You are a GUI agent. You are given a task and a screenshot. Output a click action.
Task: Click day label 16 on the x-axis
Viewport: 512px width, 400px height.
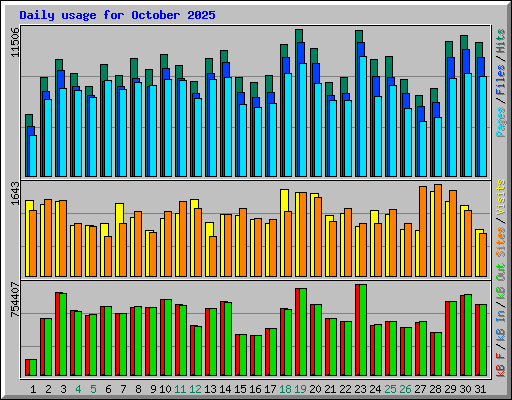pos(255,389)
